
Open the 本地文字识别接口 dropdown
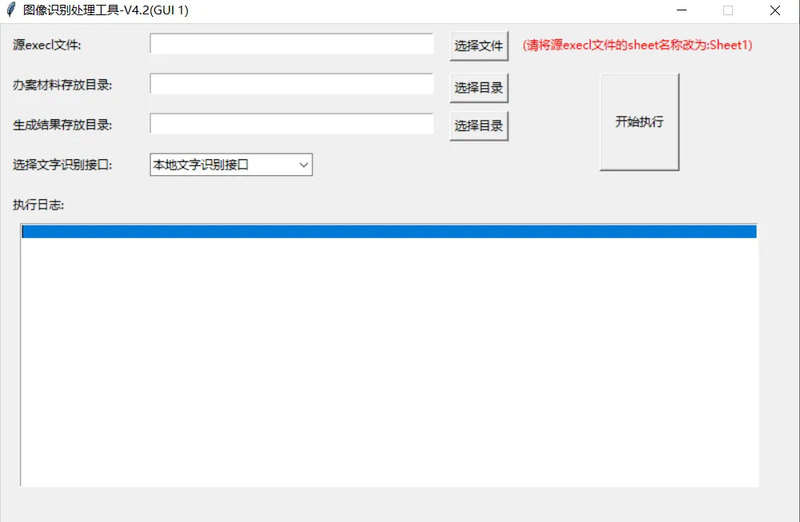click(231, 165)
